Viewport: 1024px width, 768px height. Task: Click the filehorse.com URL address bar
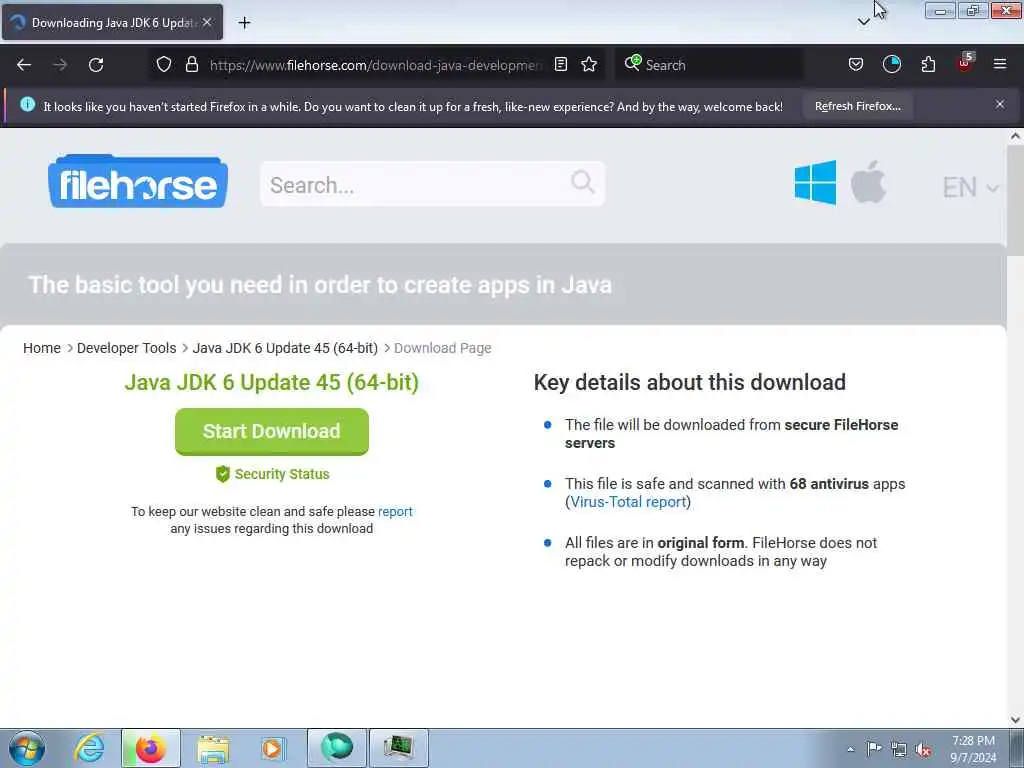[x=375, y=65]
